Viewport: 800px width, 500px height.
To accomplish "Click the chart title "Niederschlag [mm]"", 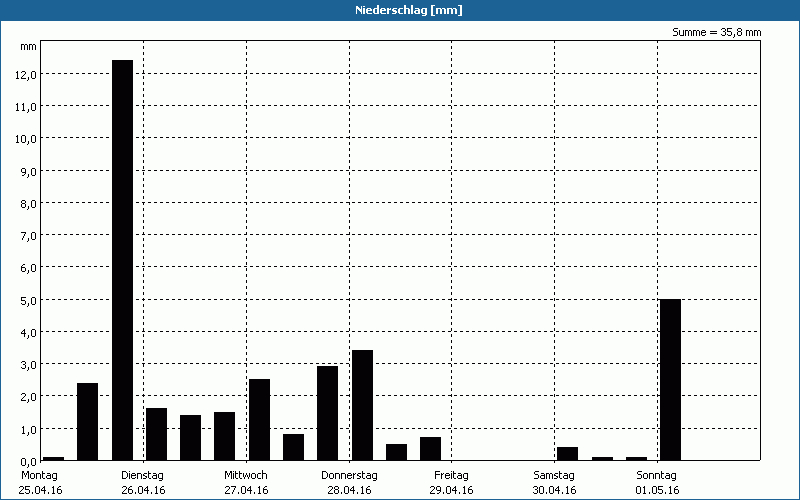I will (x=409, y=10).
